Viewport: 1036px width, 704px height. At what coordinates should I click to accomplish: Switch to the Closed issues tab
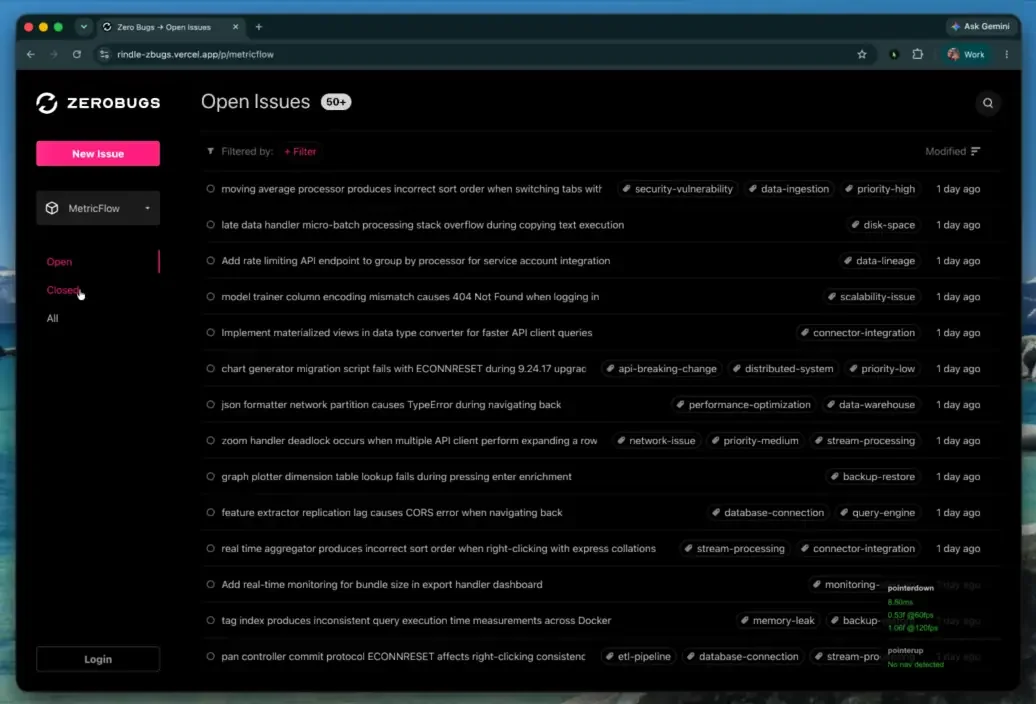tap(63, 290)
